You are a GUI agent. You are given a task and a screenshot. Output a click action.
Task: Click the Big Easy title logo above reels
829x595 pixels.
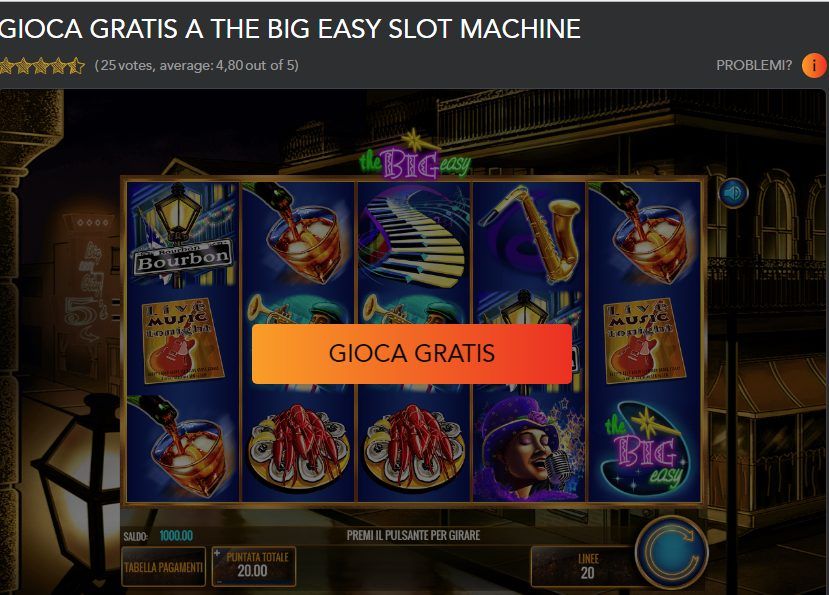click(414, 157)
